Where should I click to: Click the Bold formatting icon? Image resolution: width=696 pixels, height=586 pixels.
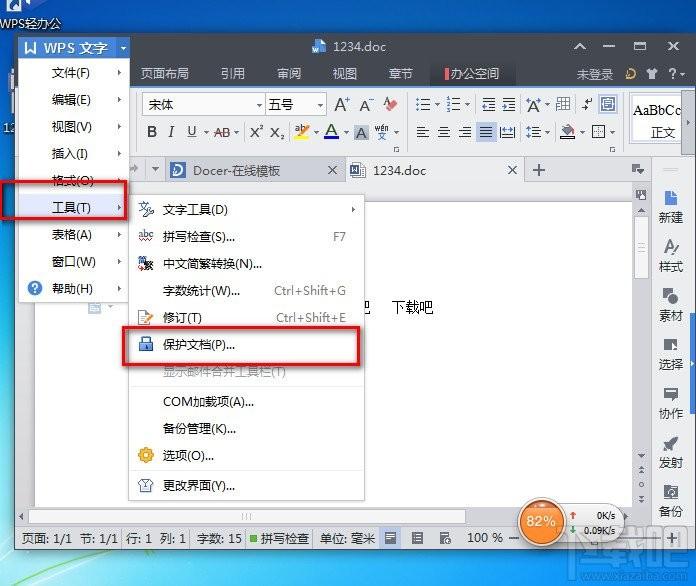pos(152,132)
